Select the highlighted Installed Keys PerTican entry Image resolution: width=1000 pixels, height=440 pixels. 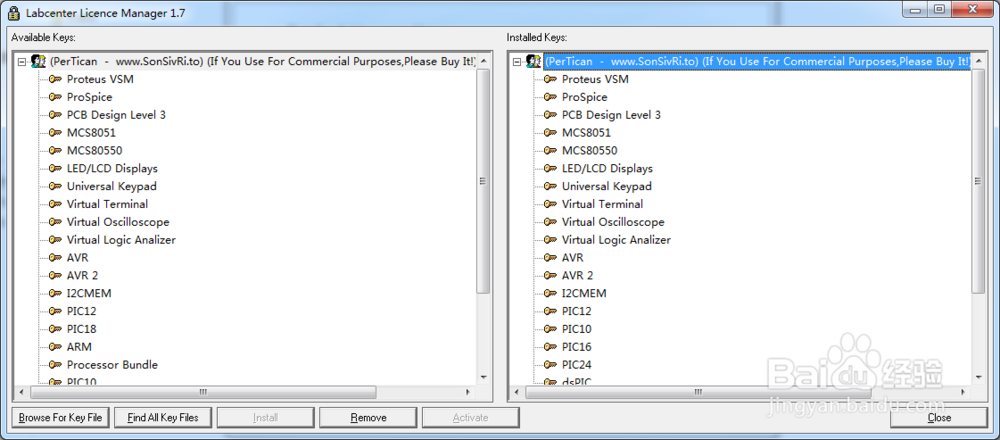click(757, 62)
